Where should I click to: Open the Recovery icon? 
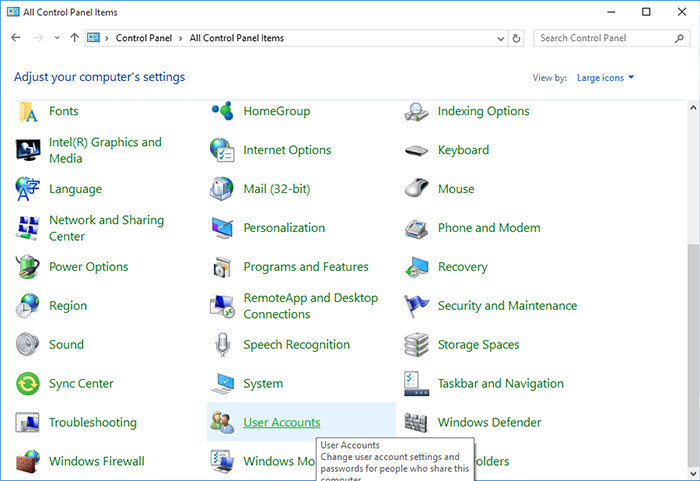coord(417,267)
